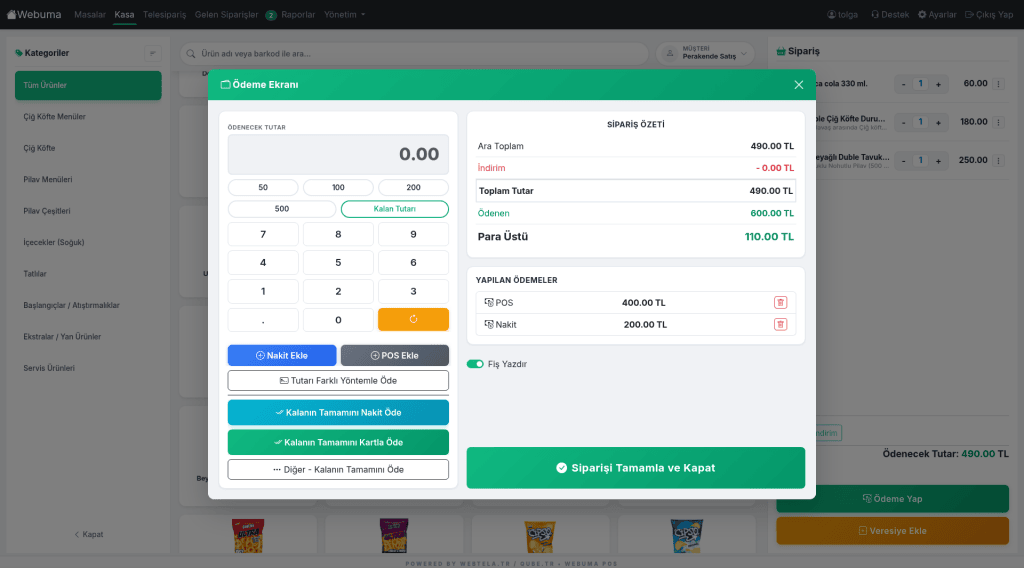Click the Ödenecek Tutar amount field

[x=338, y=155]
